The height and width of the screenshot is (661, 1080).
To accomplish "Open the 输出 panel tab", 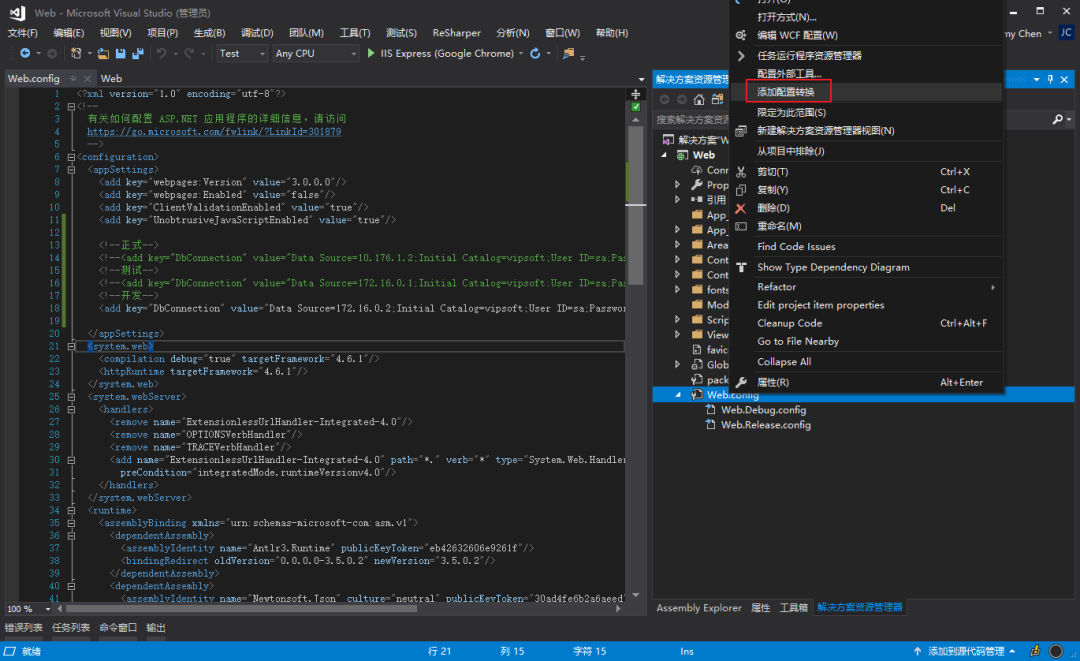I will (156, 627).
